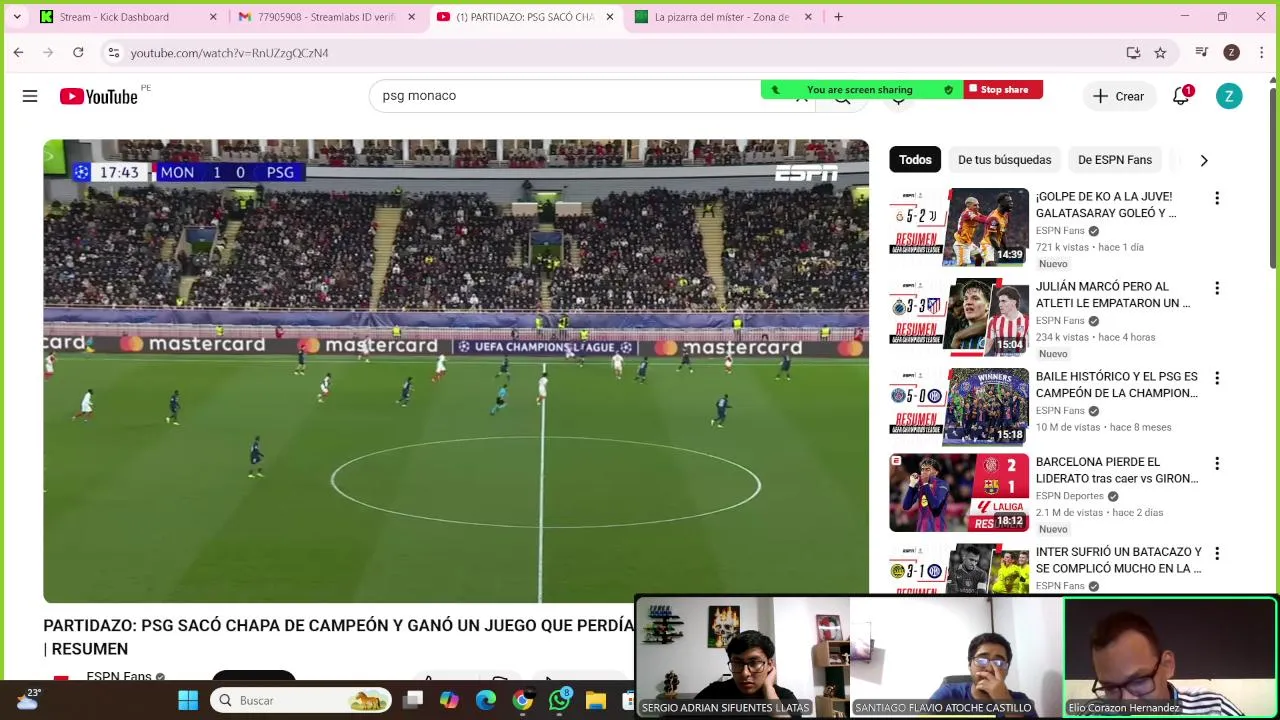Select the De ESPN Fans chip
This screenshot has height=720, width=1280.
1115,160
